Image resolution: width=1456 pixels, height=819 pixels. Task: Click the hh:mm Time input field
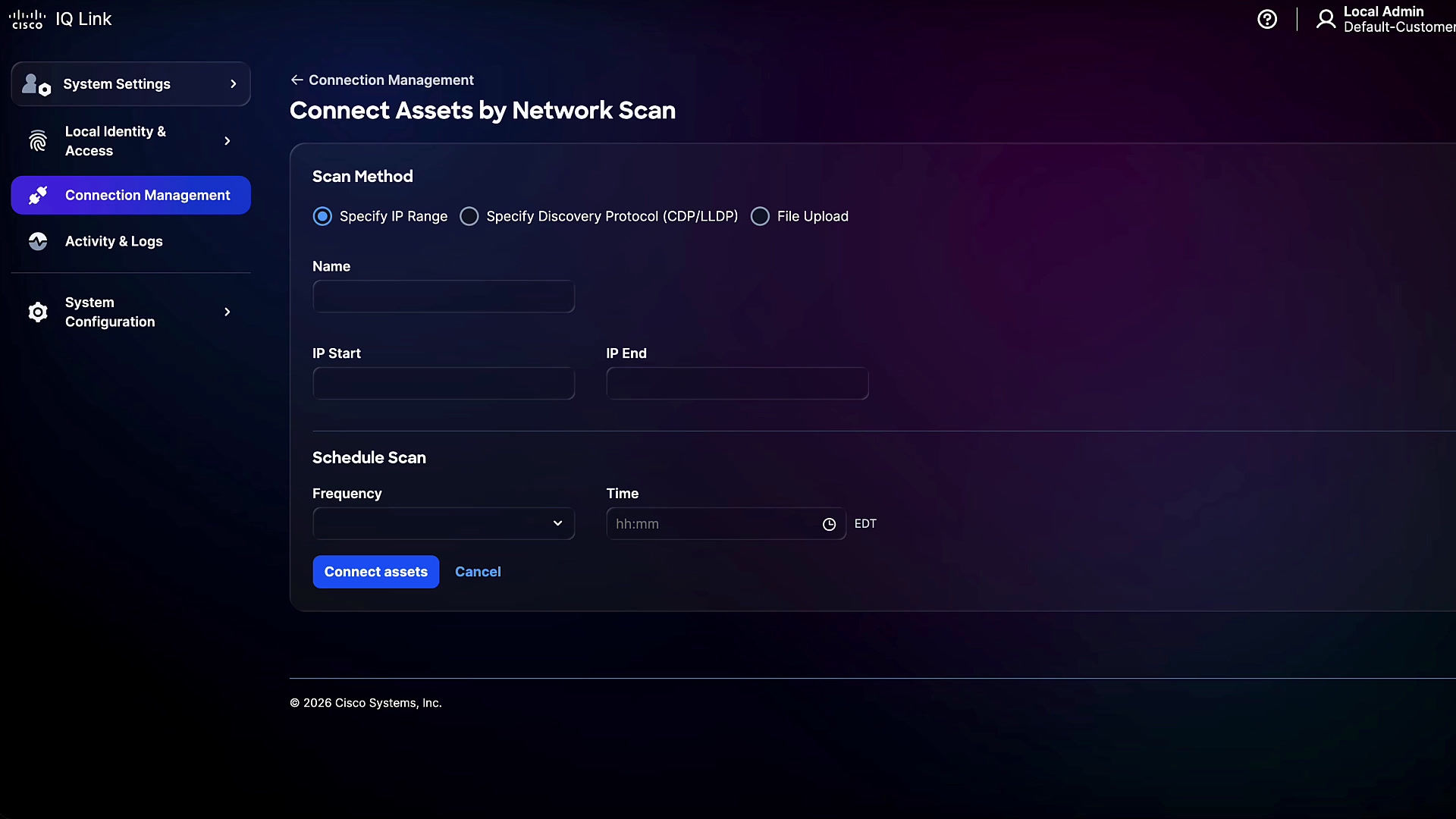tap(726, 524)
